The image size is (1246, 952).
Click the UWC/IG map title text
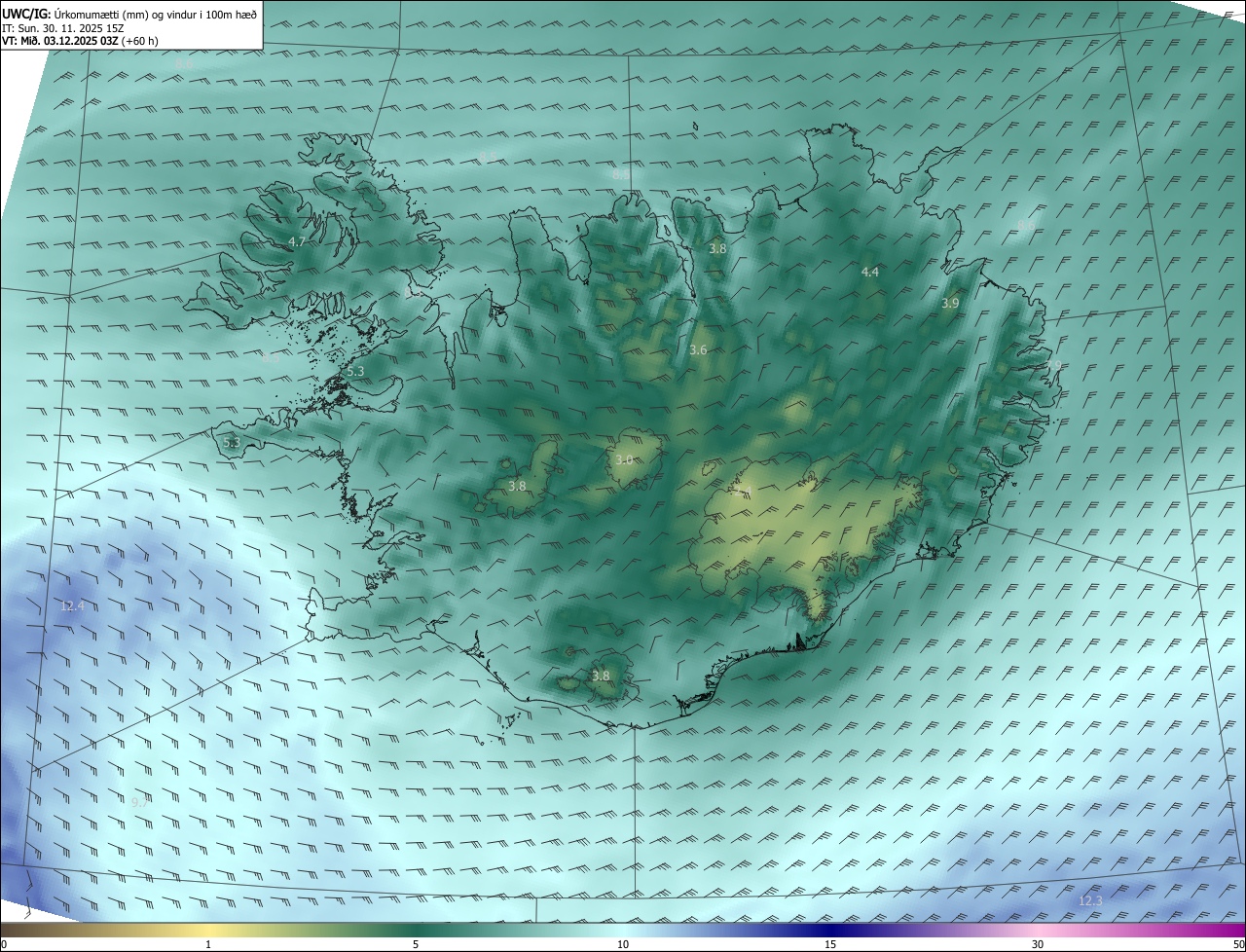[x=129, y=14]
